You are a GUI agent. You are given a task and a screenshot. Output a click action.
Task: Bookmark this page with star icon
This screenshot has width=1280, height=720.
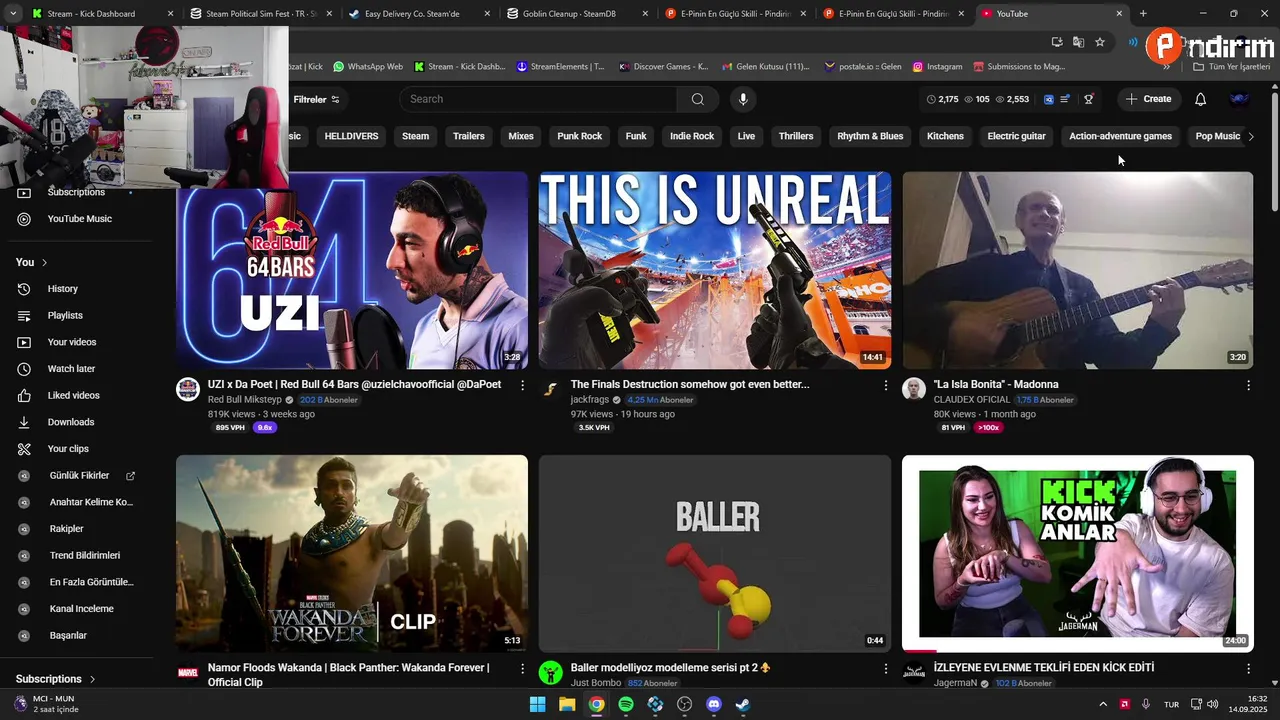click(1100, 42)
